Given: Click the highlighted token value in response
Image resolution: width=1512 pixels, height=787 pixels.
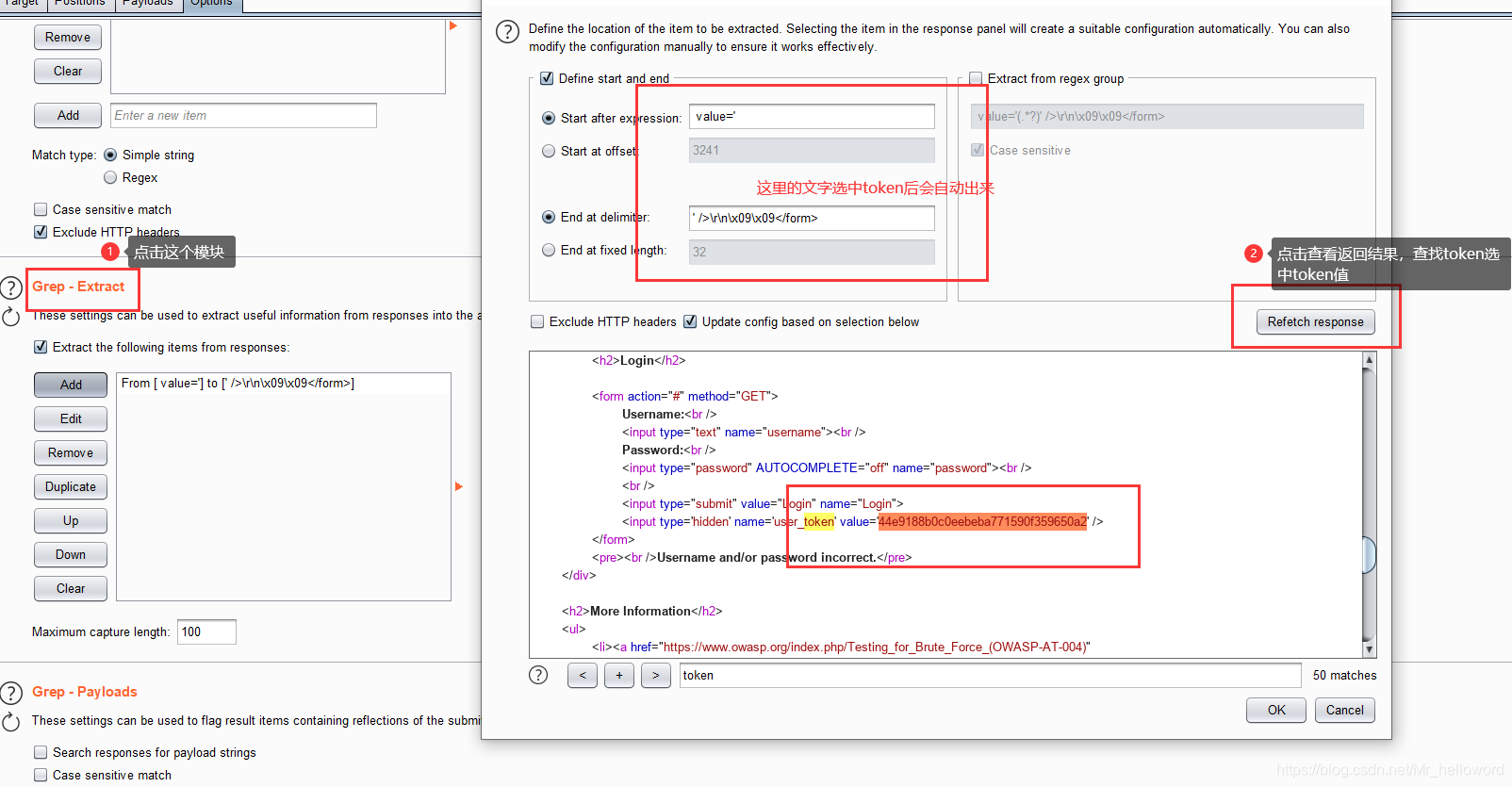Looking at the screenshot, I should click(x=982, y=521).
